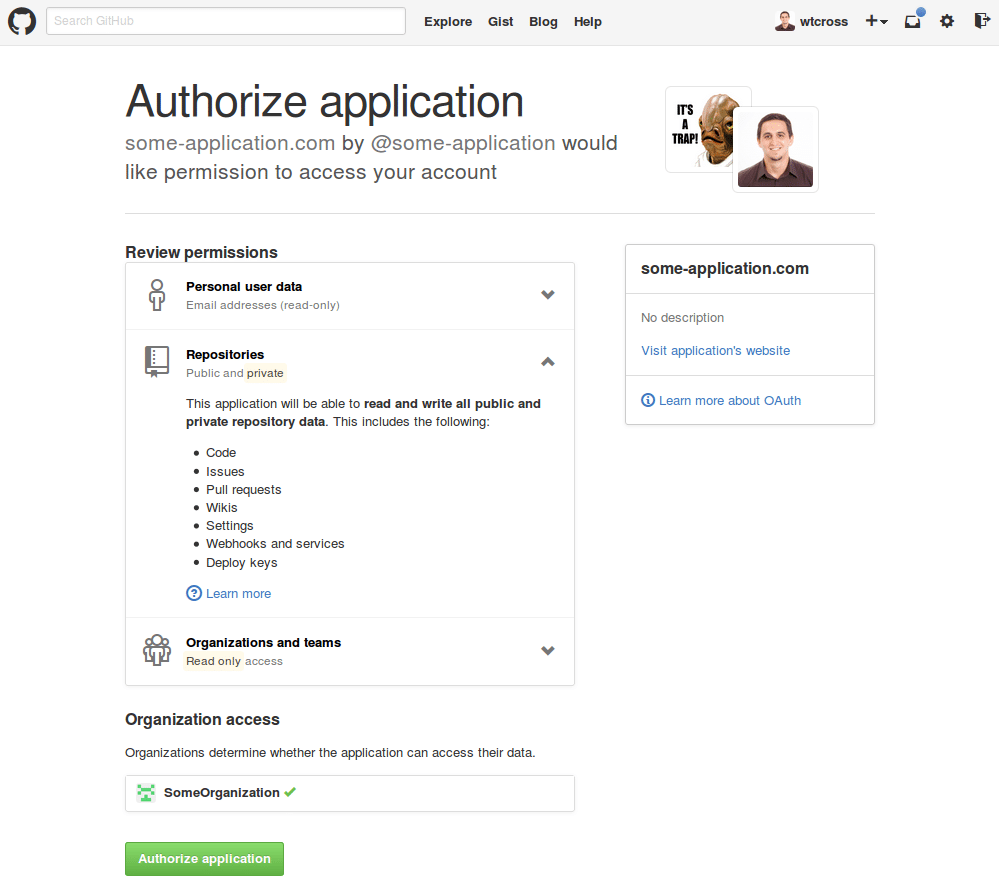Click the green checkmark beside SomeOrganization

(x=290, y=792)
